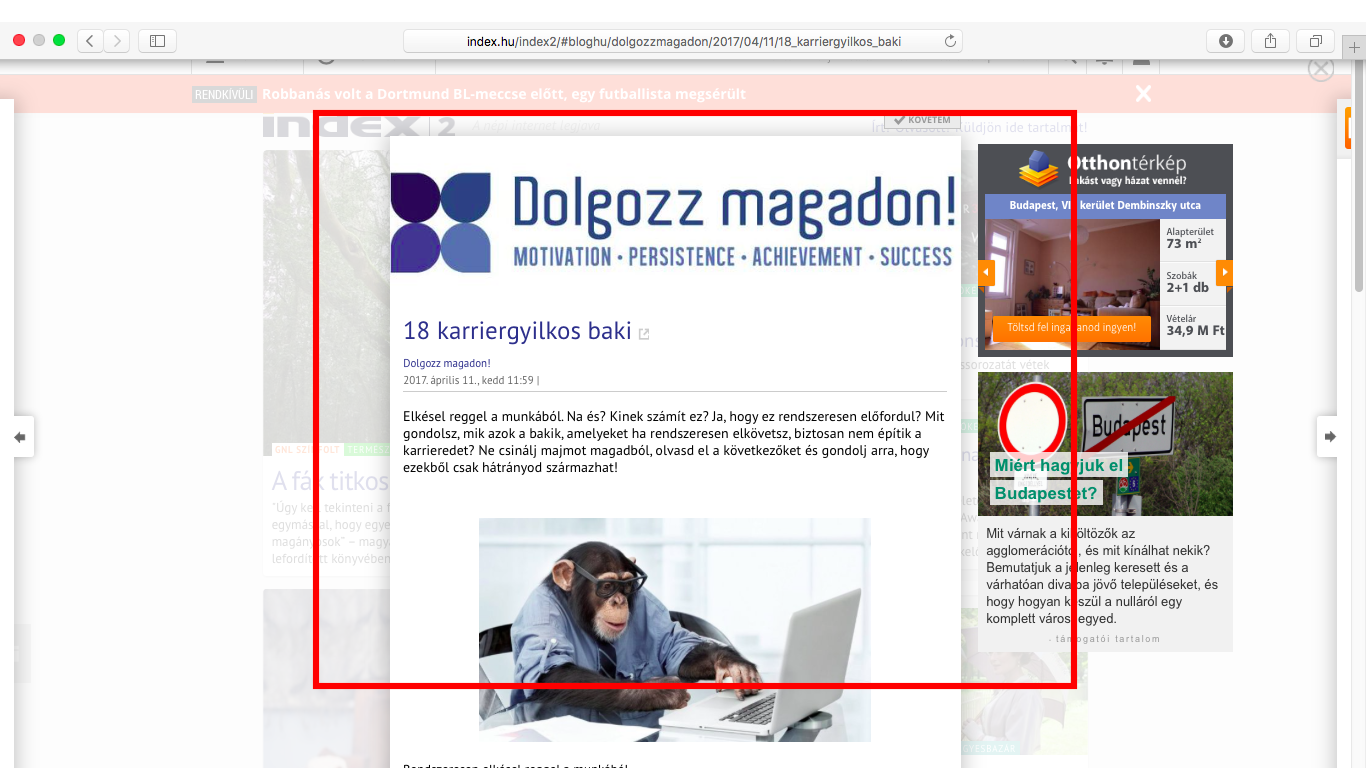Click 'Töltsd fel ingatlanod ingyen!' orange button

pyautogui.click(x=1072, y=328)
